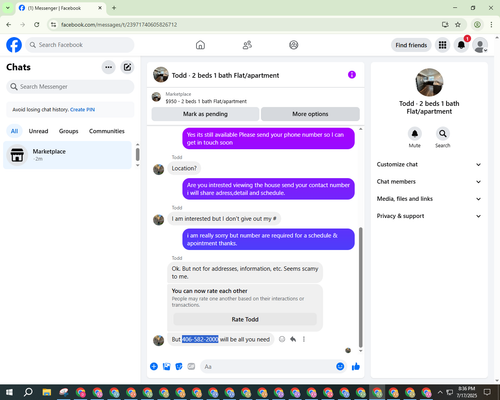This screenshot has height=400, width=500.
Task: Expand Media, files and links section
Action: click(429, 199)
